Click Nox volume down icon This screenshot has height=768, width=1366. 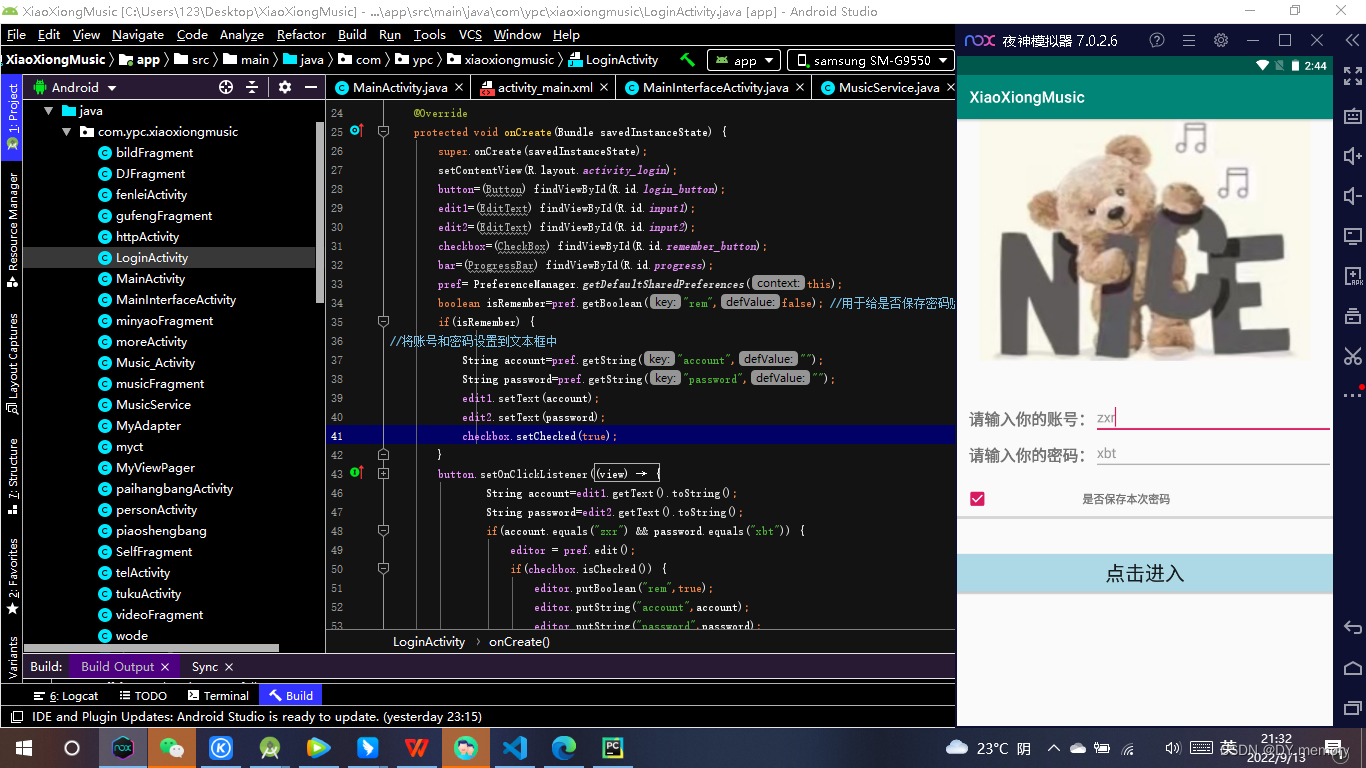click(1352, 196)
